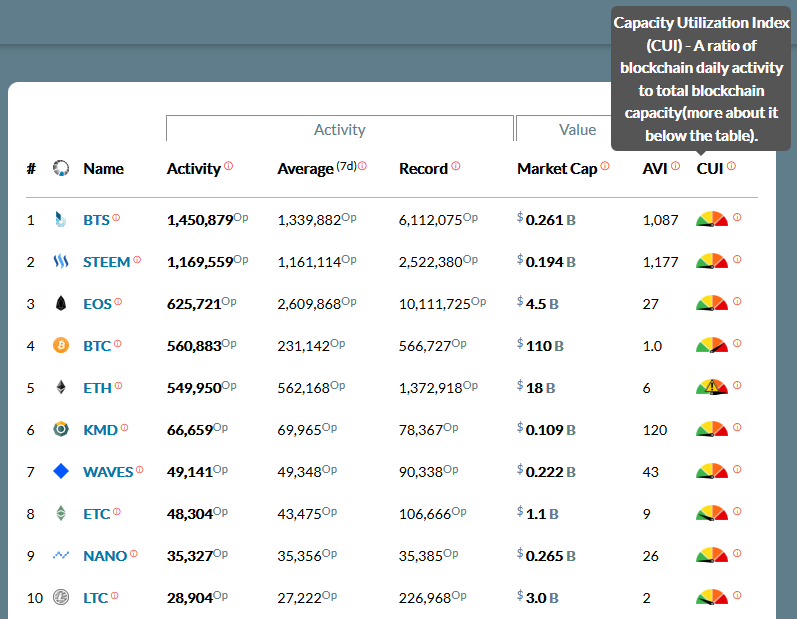The width and height of the screenshot is (797, 619).
Task: Click the KMD coin logo icon
Action: [x=61, y=429]
